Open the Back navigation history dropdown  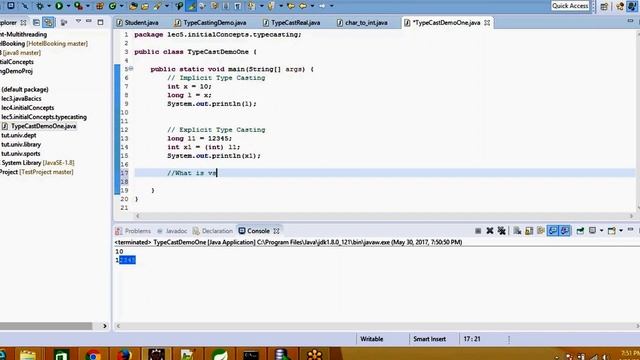click(x=312, y=6)
